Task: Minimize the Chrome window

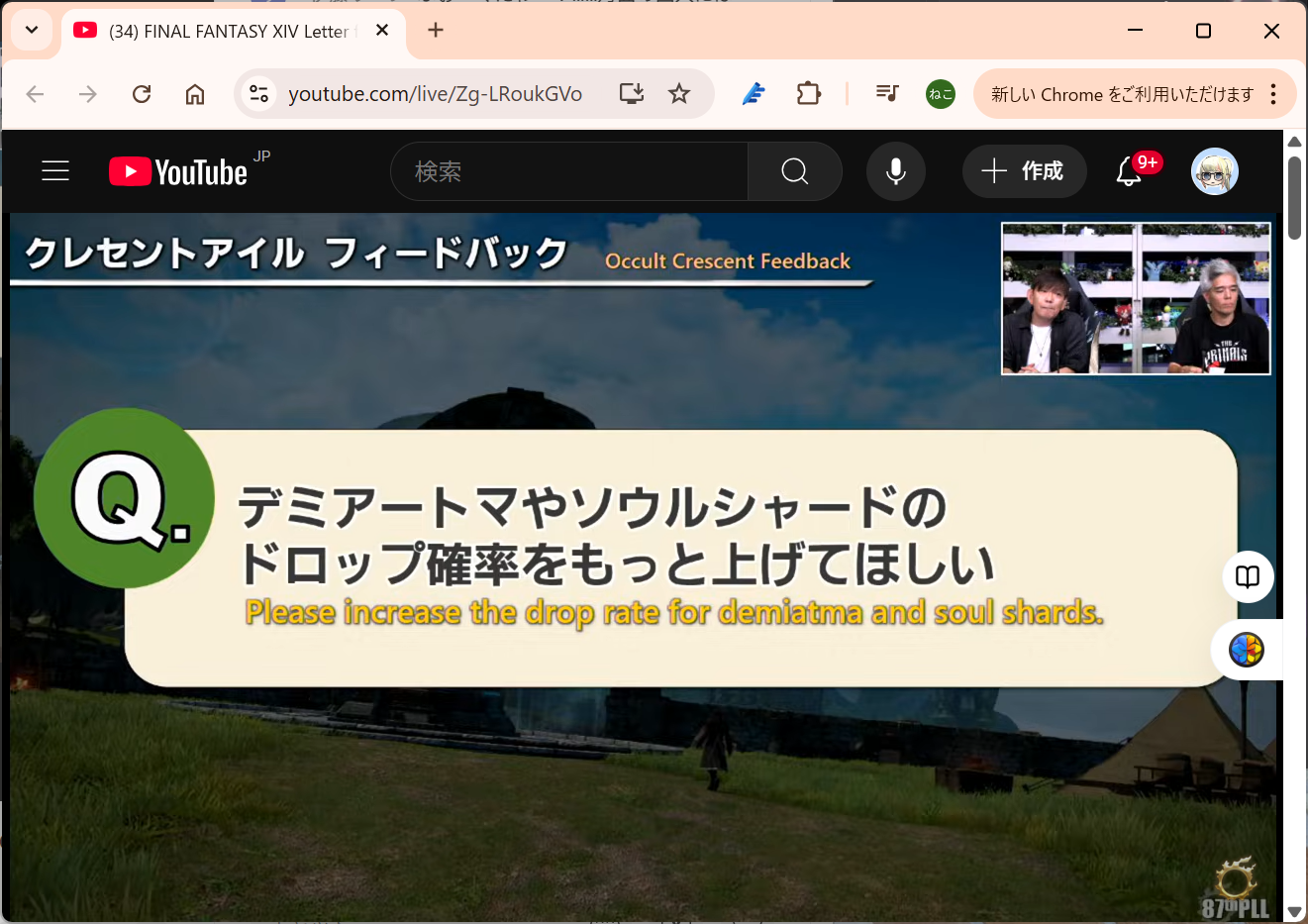Action: tap(1136, 31)
